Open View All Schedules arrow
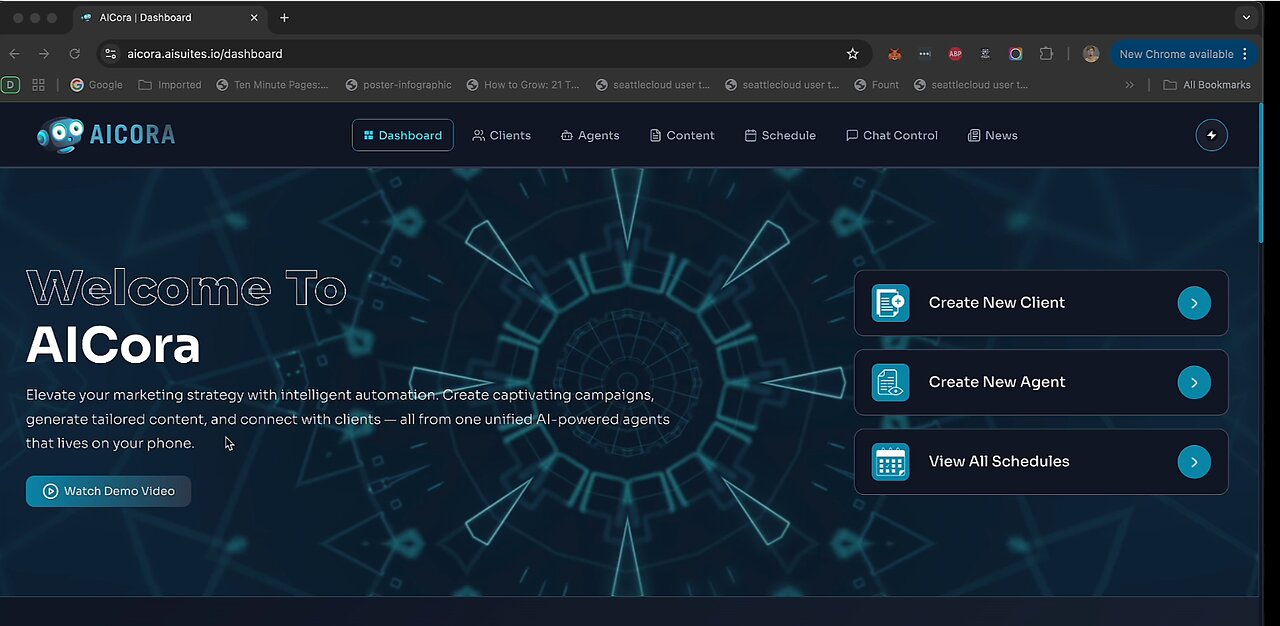This screenshot has width=1280, height=626. [x=1194, y=461]
